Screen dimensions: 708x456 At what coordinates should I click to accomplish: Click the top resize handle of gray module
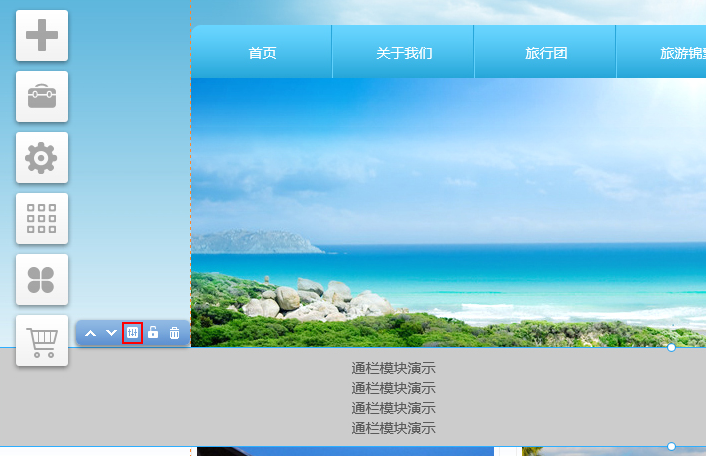point(671,347)
